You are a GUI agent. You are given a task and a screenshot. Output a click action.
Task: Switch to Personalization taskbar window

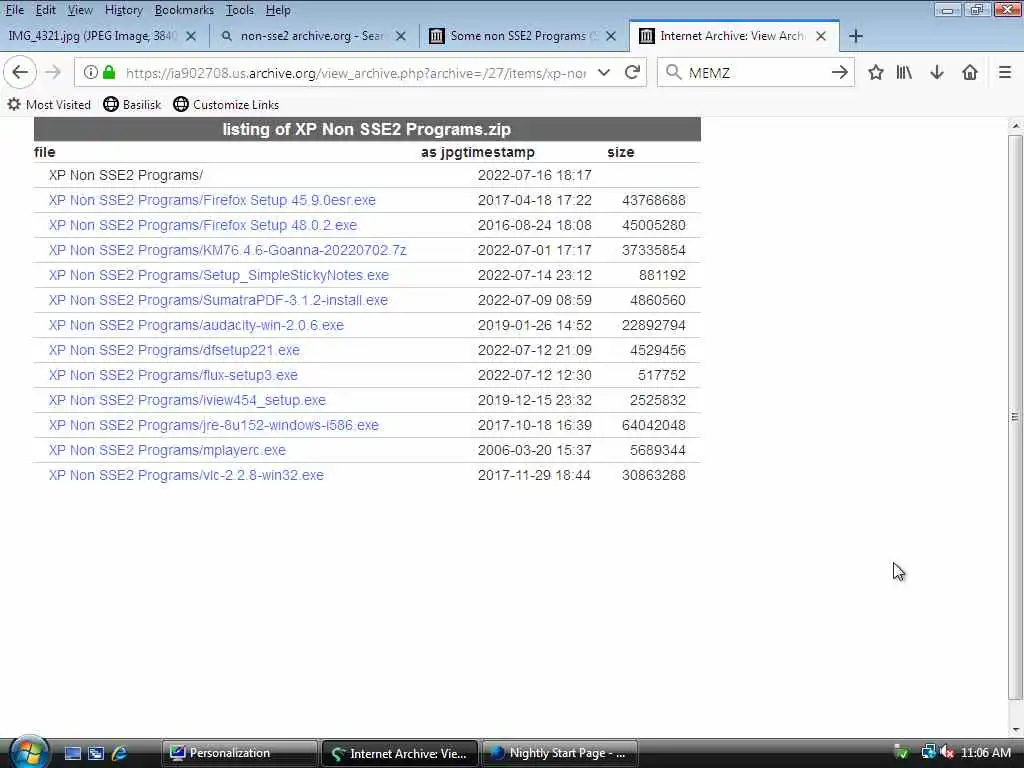pyautogui.click(x=239, y=753)
